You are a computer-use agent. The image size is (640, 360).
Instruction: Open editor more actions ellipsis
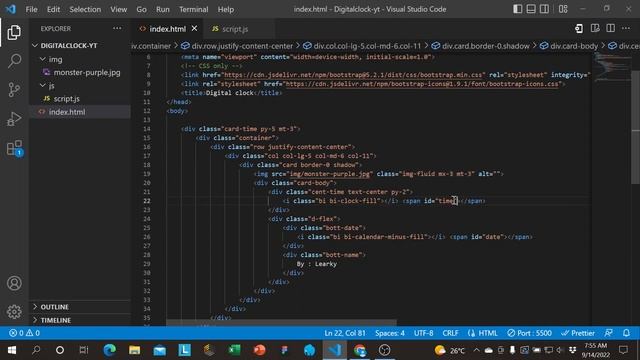point(626,29)
